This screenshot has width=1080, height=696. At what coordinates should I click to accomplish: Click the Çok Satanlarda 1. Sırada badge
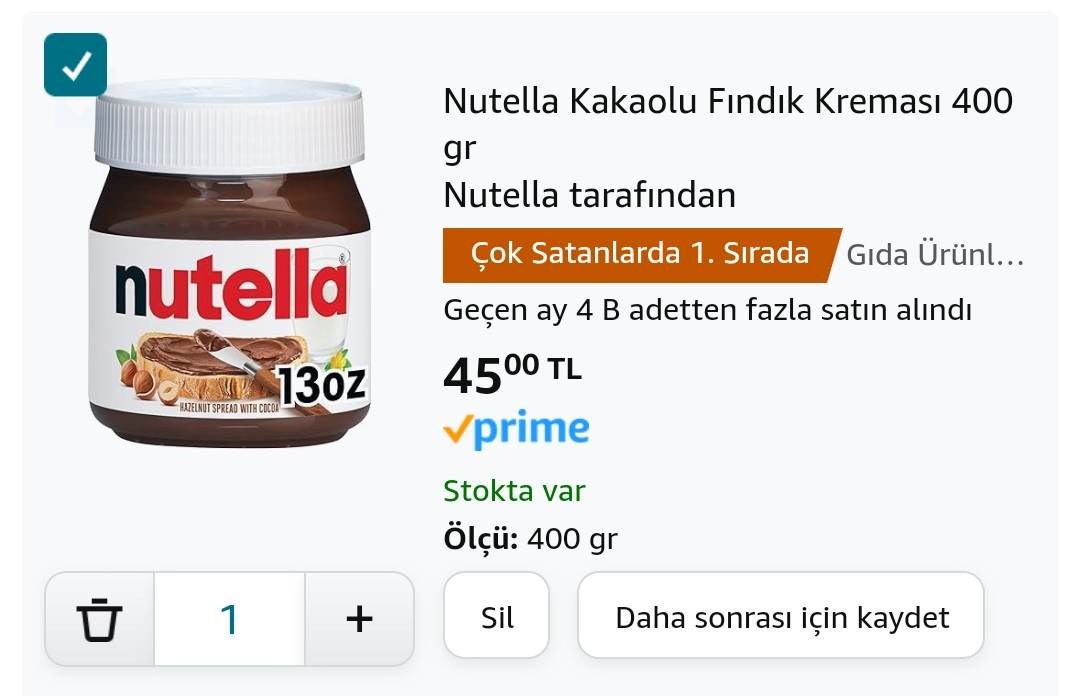click(x=640, y=254)
